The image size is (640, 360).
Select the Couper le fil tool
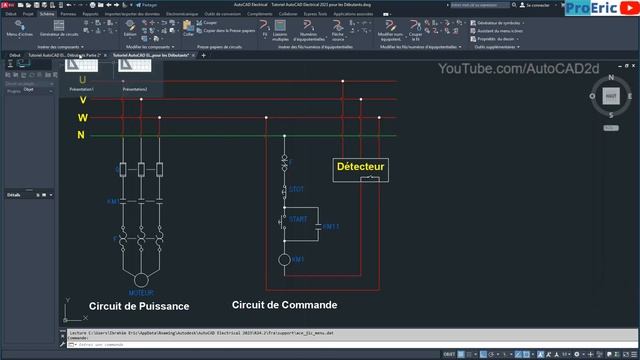[416, 31]
